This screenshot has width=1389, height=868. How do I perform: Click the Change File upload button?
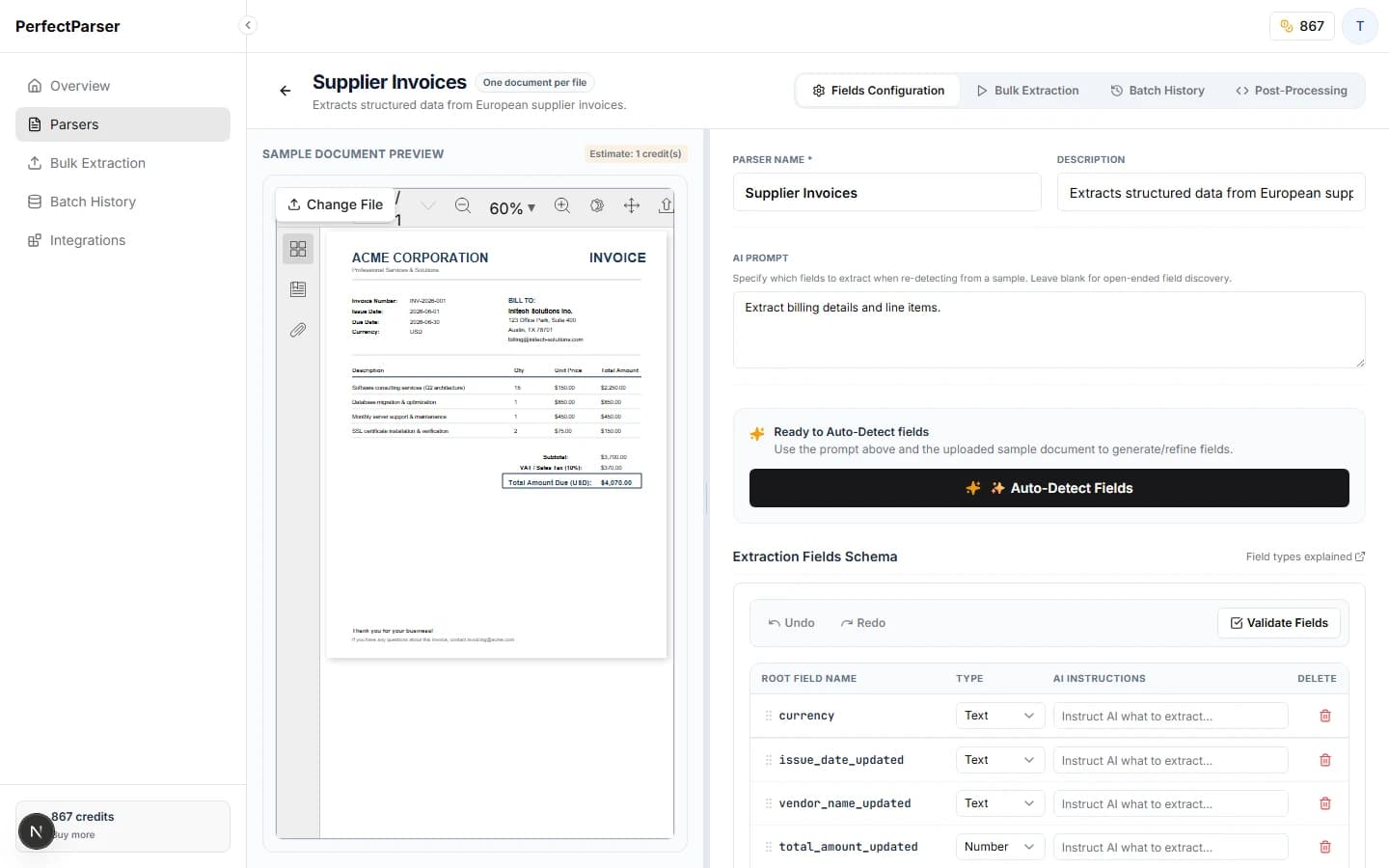pos(335,204)
